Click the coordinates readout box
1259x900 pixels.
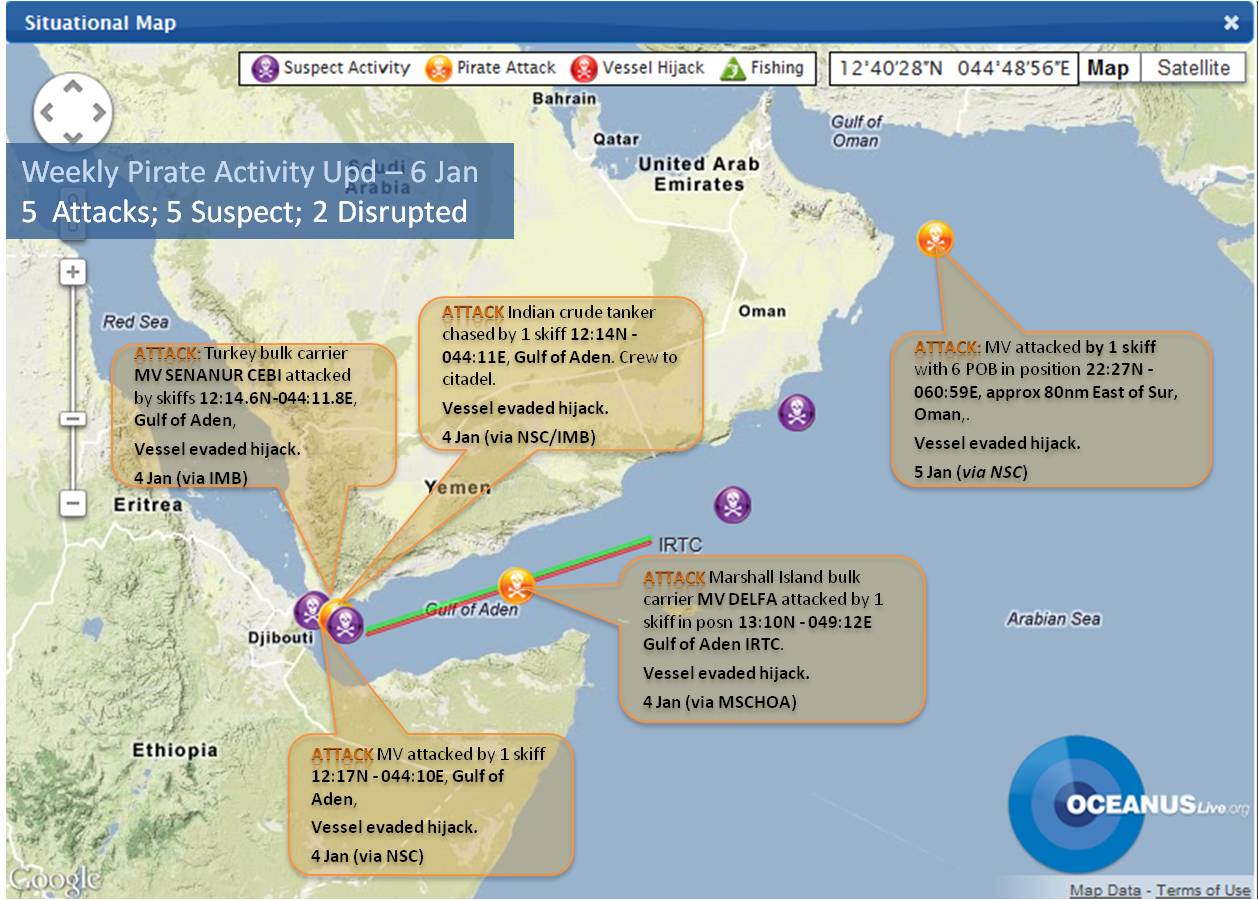pos(953,68)
